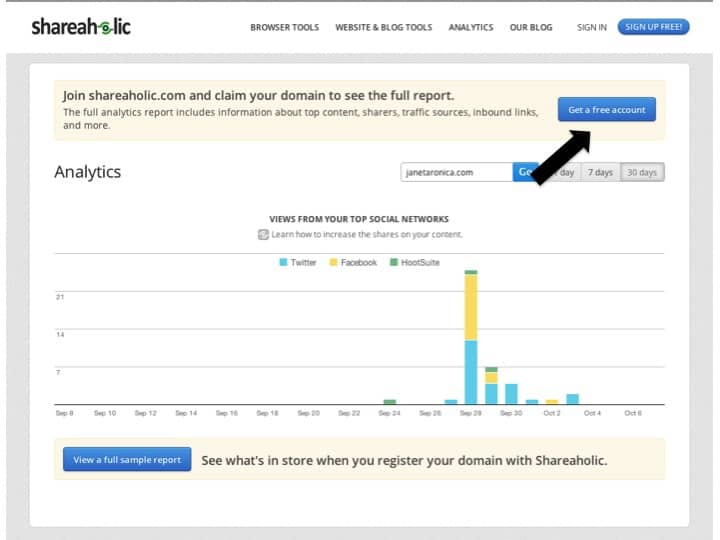Open Website & Blog Tools menu

pyautogui.click(x=383, y=28)
